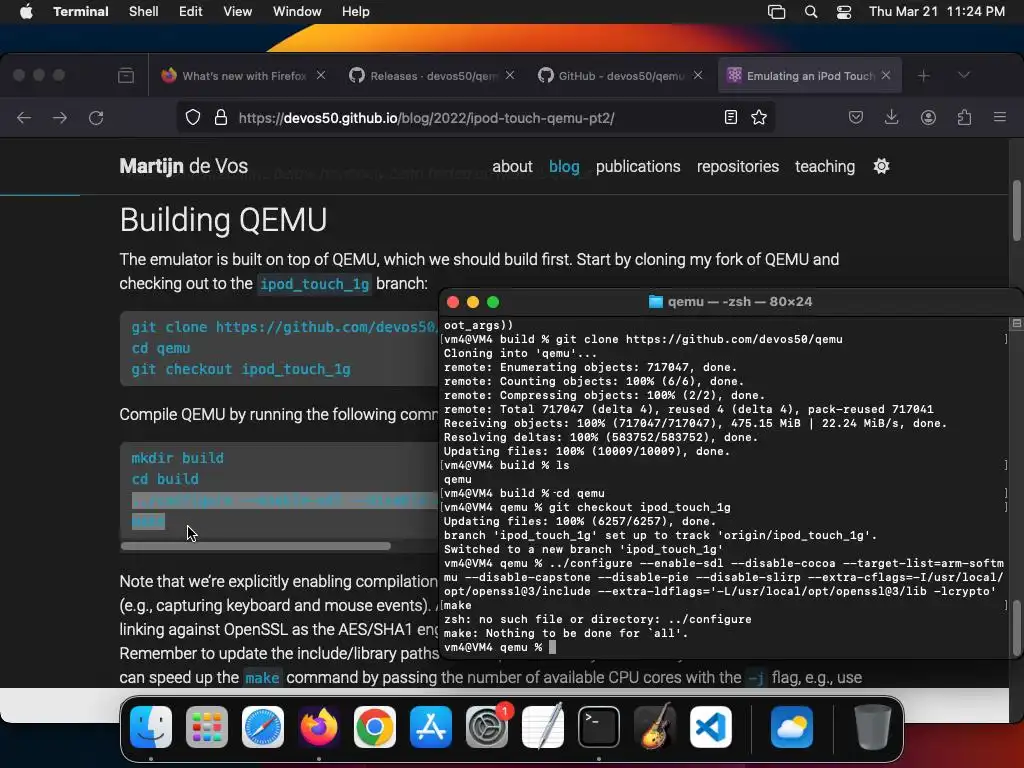
Task: Open Finder from the Dock
Action: [x=151, y=727]
